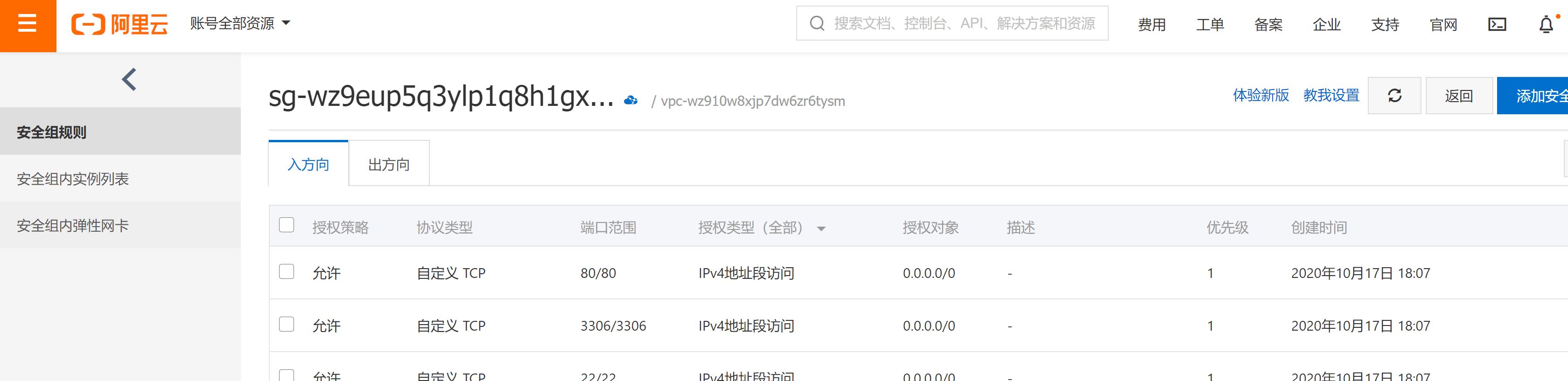Click the creation time of the 3306/3306 rule

click(x=1360, y=326)
